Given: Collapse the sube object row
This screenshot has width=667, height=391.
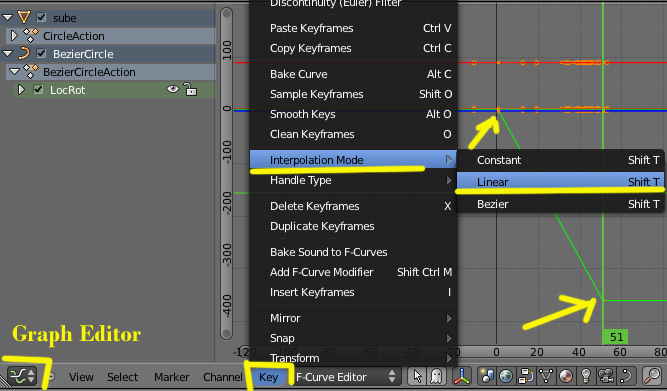Looking at the screenshot, I should pyautogui.click(x=8, y=17).
